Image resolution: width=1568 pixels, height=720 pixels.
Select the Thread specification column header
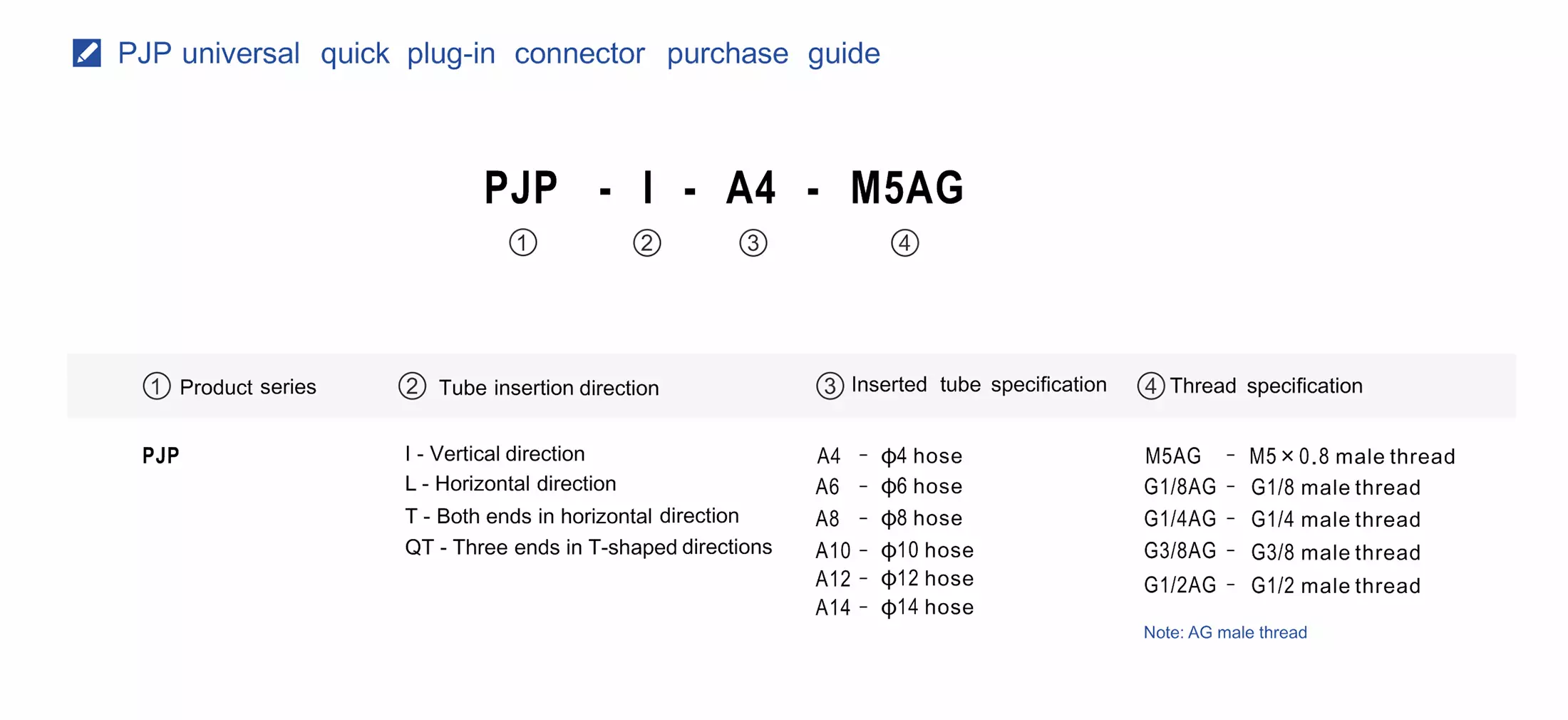(1250, 386)
